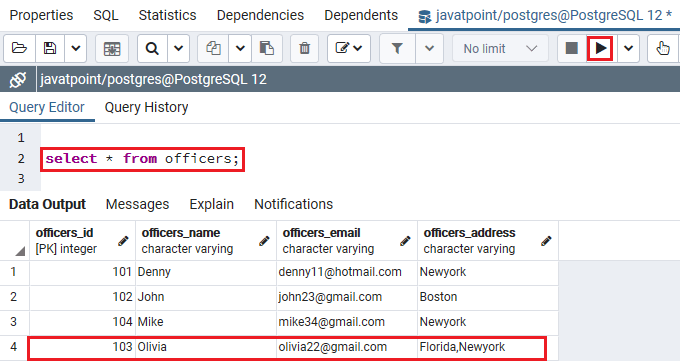Select row number 1 header
Viewport: 680px width, 361px height.
pos(14,272)
